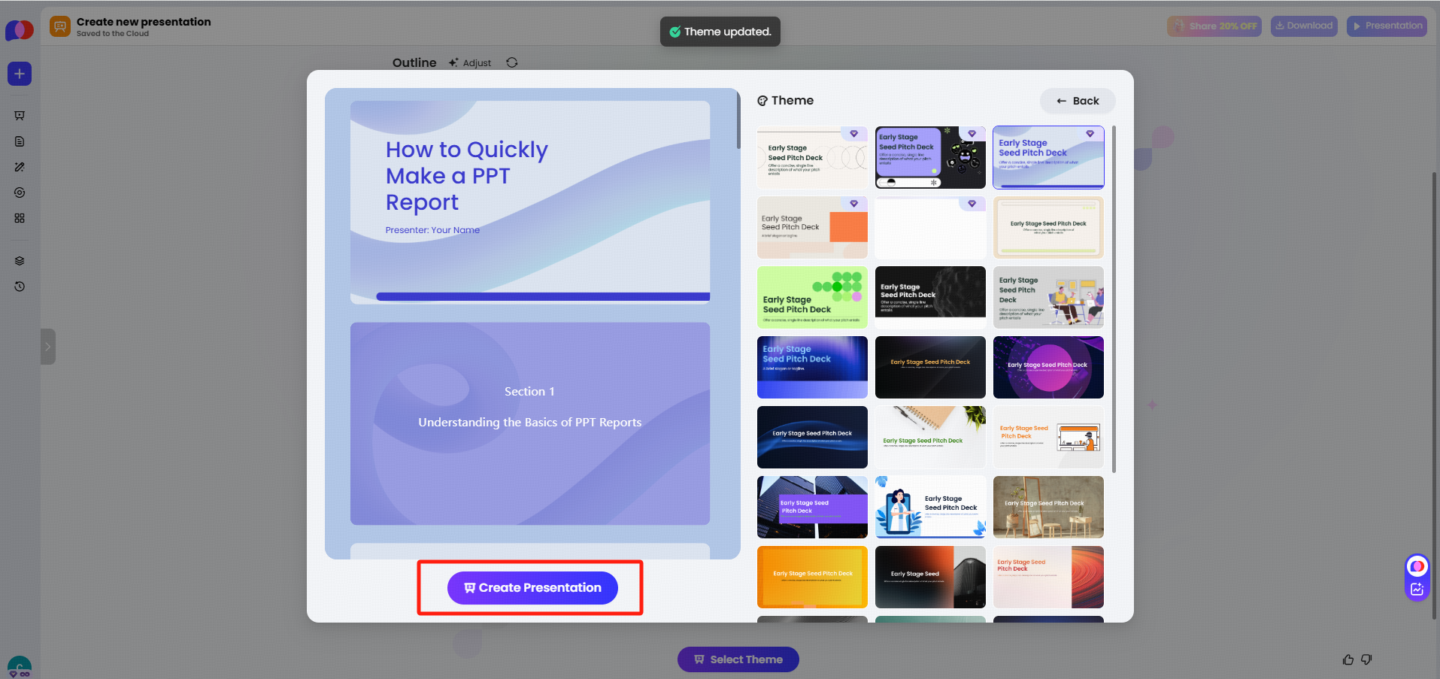The width and height of the screenshot is (1440, 679).
Task: Select the beige circles theme thumbnail
Action: click(x=812, y=157)
